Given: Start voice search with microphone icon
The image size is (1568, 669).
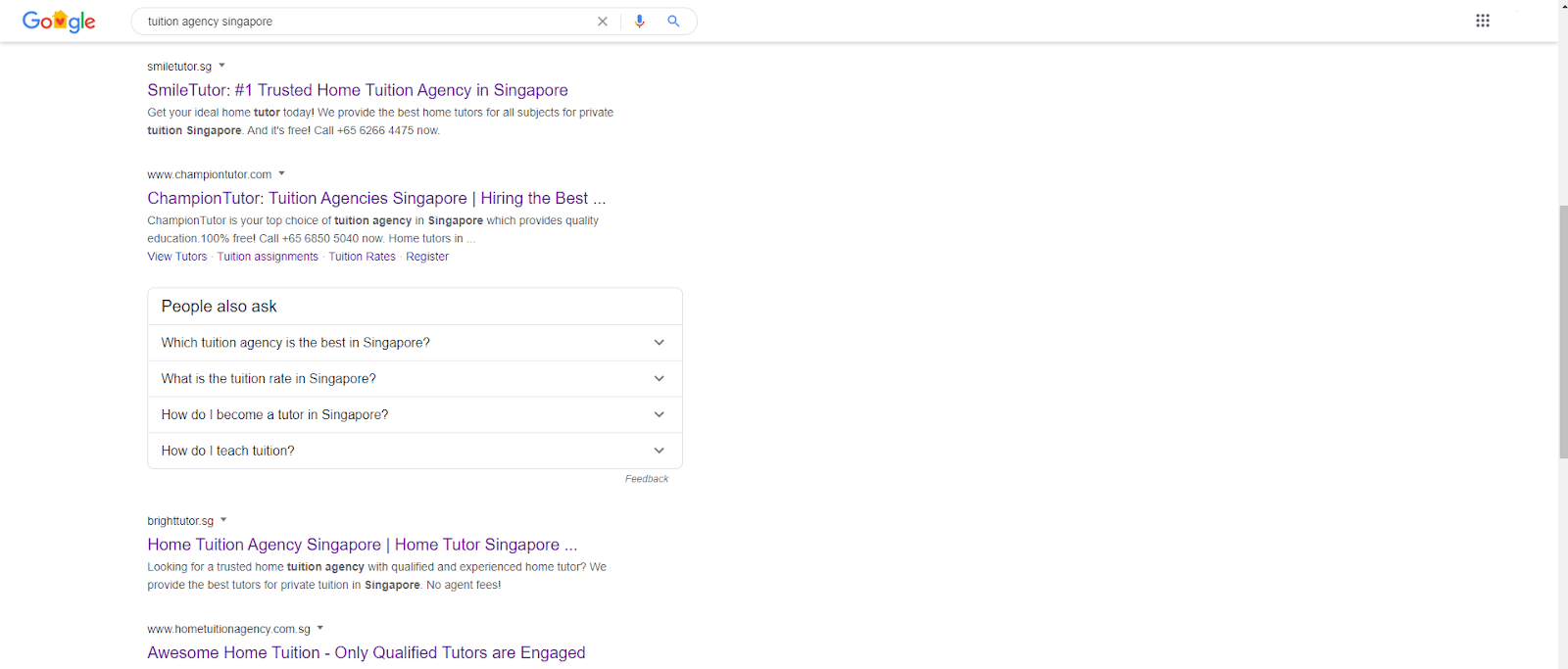Looking at the screenshot, I should pyautogui.click(x=640, y=21).
